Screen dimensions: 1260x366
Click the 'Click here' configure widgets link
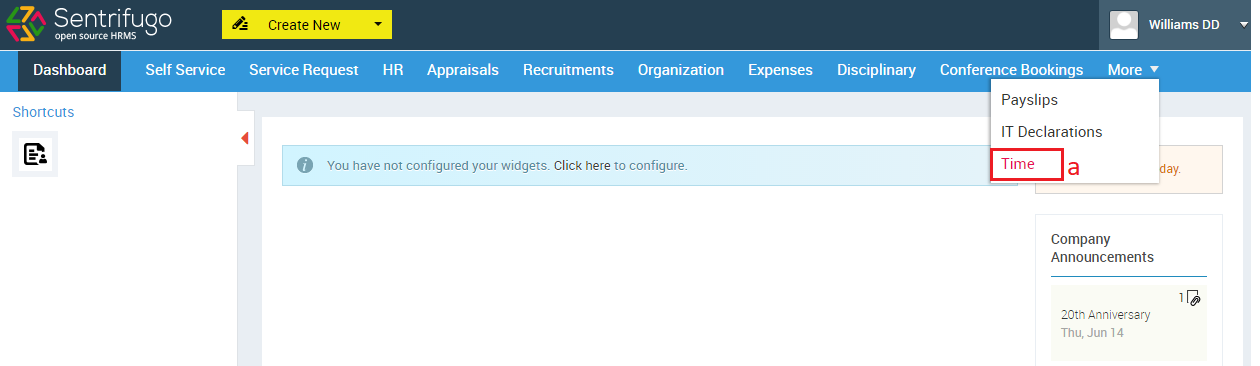pos(582,165)
